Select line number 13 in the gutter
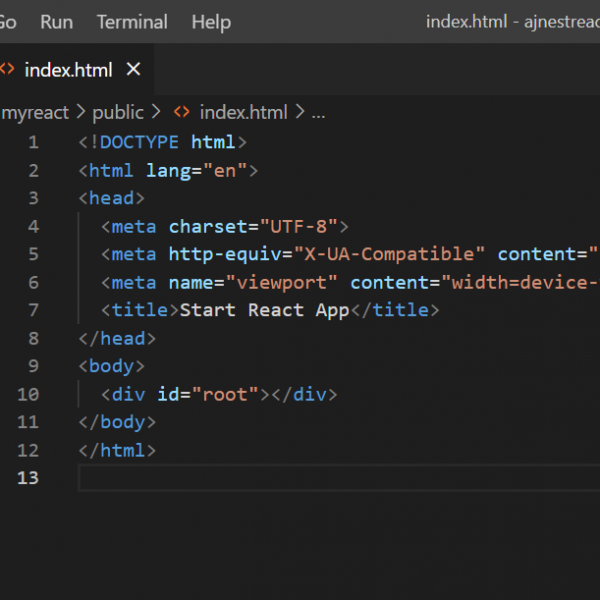This screenshot has height=600, width=600. pyautogui.click(x=28, y=478)
